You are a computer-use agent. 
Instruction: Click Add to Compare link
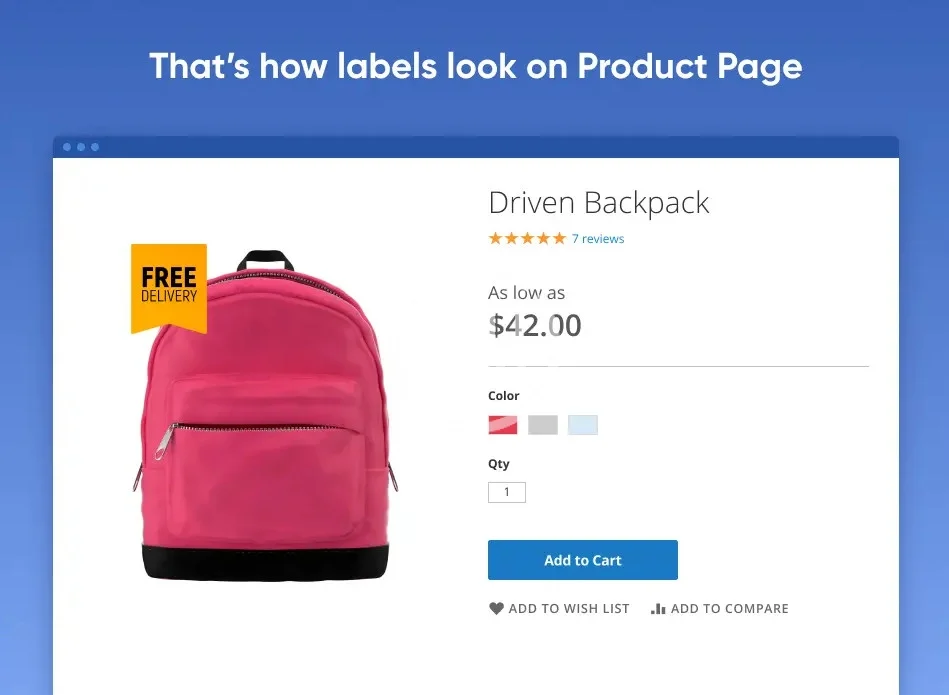click(x=720, y=608)
